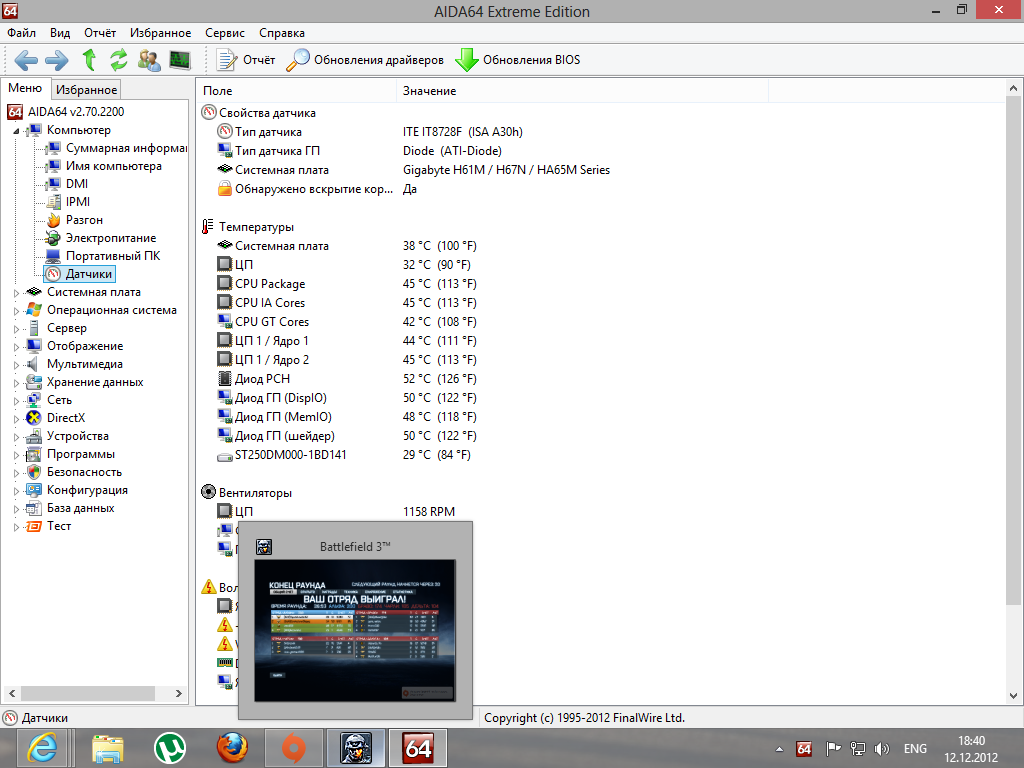Click the Battlefield 3 preview thumbnail
This screenshot has height=768, width=1024.
click(355, 630)
